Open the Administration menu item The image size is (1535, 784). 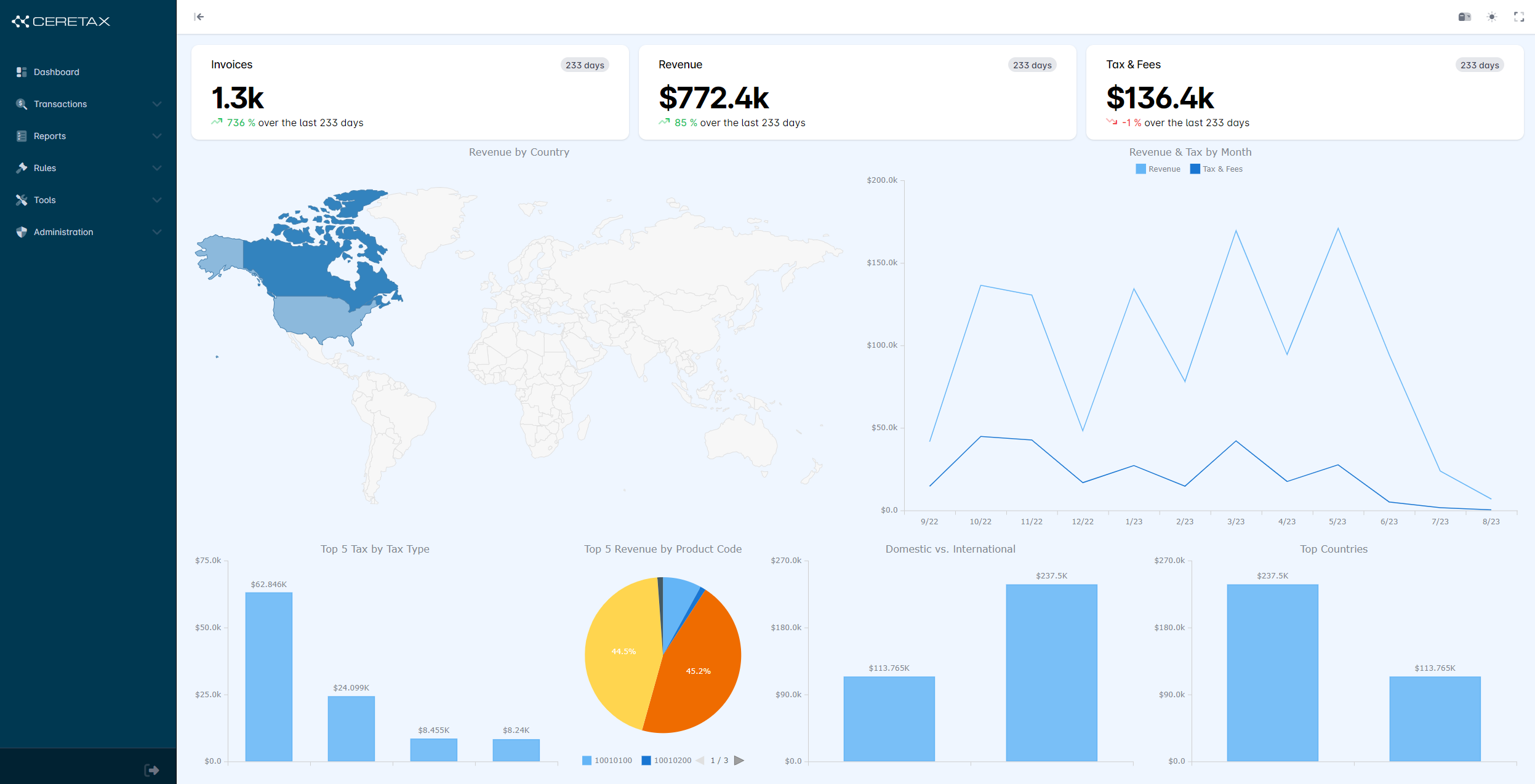pos(88,232)
